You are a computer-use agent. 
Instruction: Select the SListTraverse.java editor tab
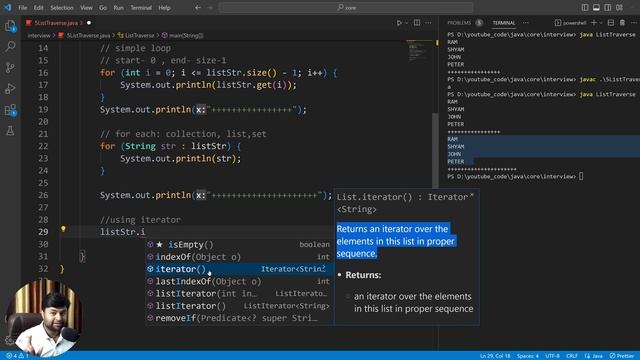(56, 23)
